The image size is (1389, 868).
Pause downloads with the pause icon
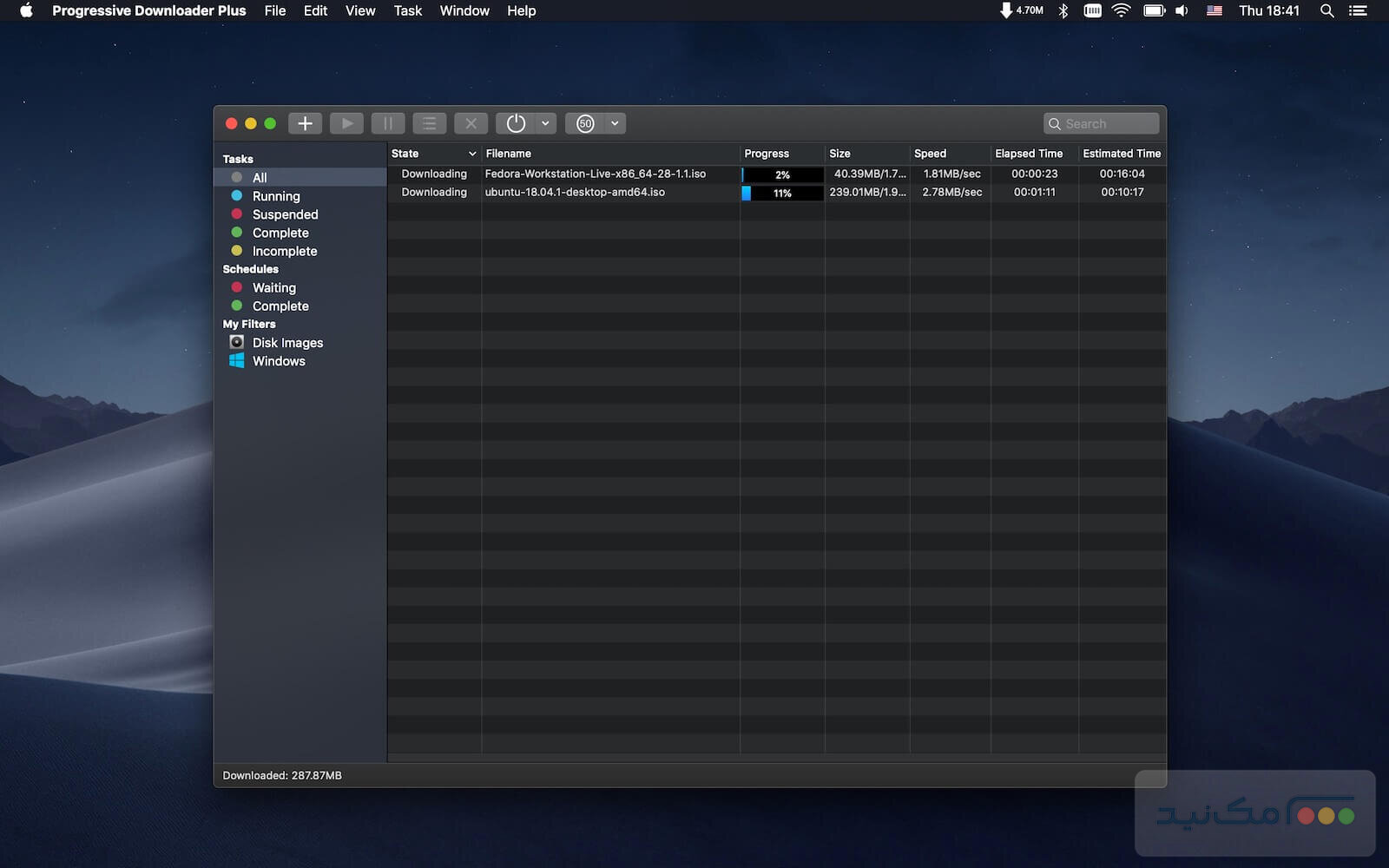(388, 122)
